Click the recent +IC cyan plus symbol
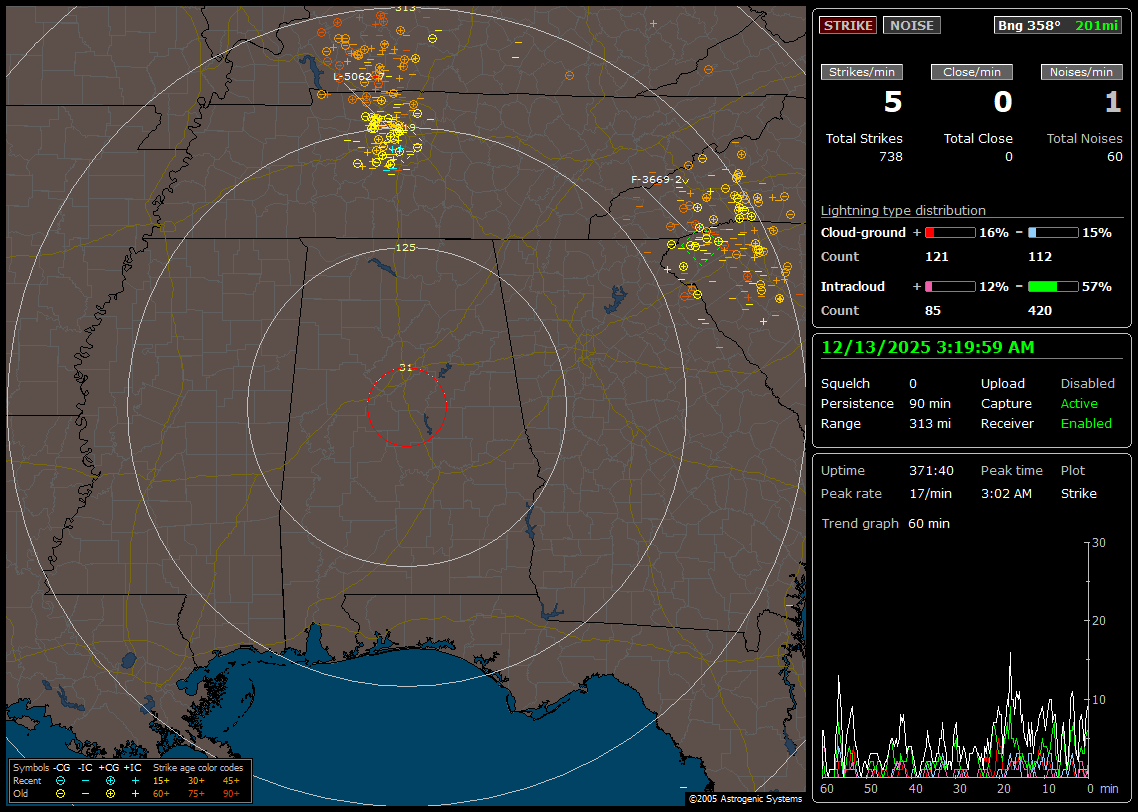Viewport: 1138px width, 812px height. coord(135,780)
